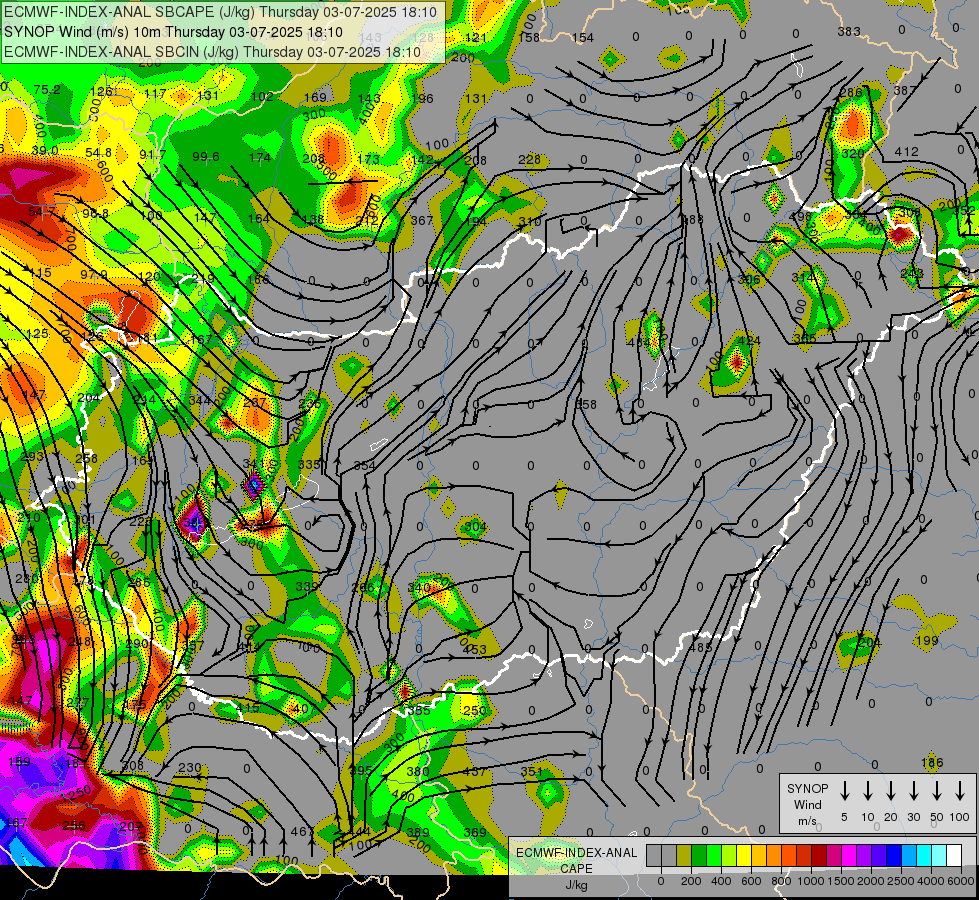The height and width of the screenshot is (900, 979).
Task: Select the pure blue CAPE legend swatch
Action: [893, 855]
